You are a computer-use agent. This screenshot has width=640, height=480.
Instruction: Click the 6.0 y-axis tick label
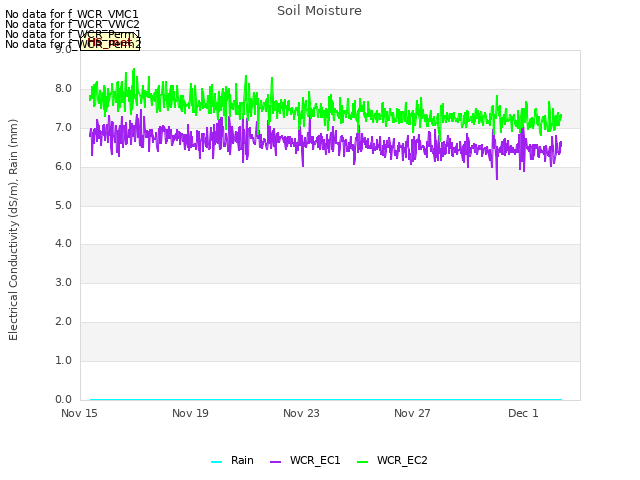click(x=63, y=167)
